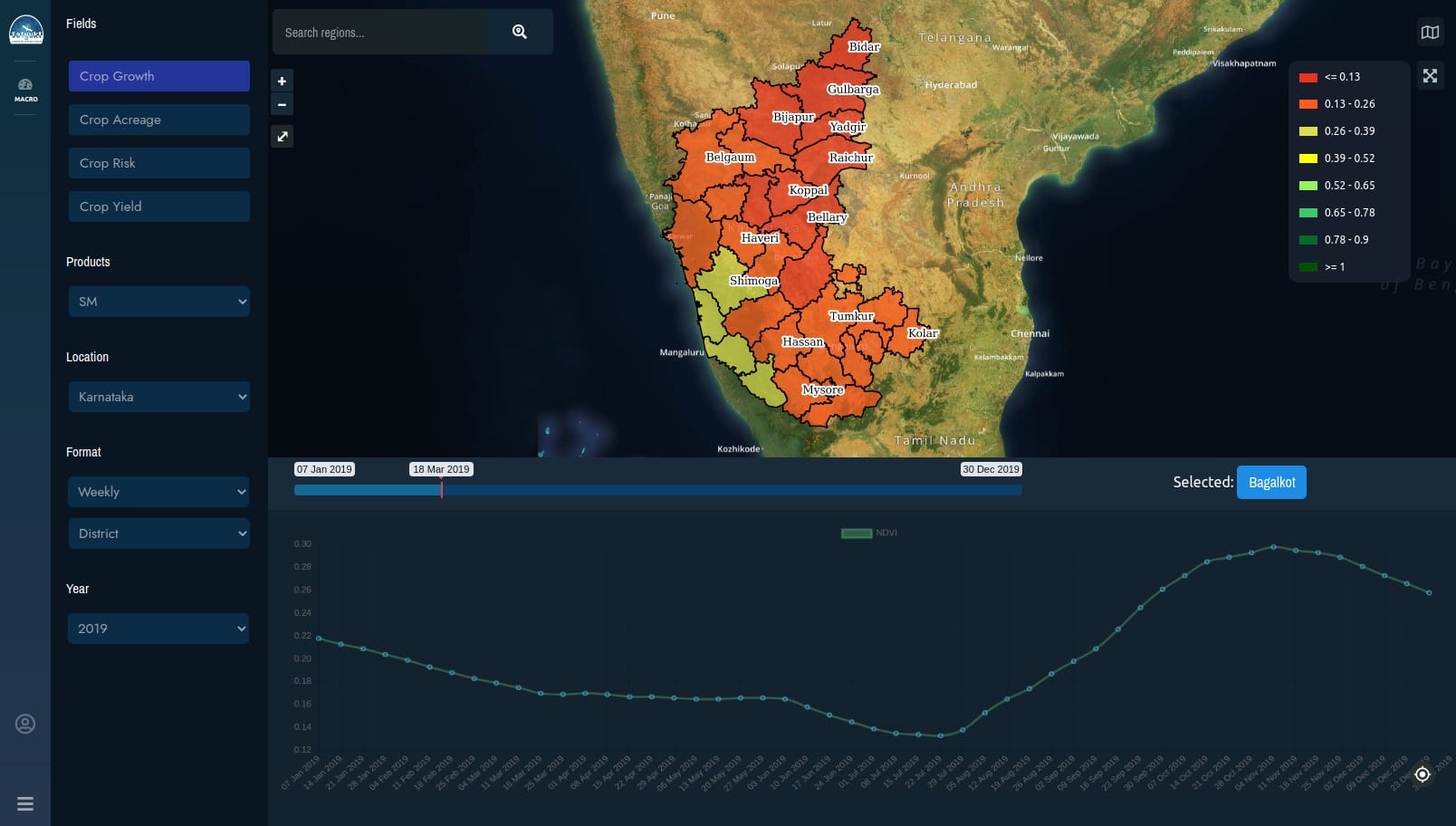
Task: Expand the map with the diagonal arrow icon
Action: 283,137
